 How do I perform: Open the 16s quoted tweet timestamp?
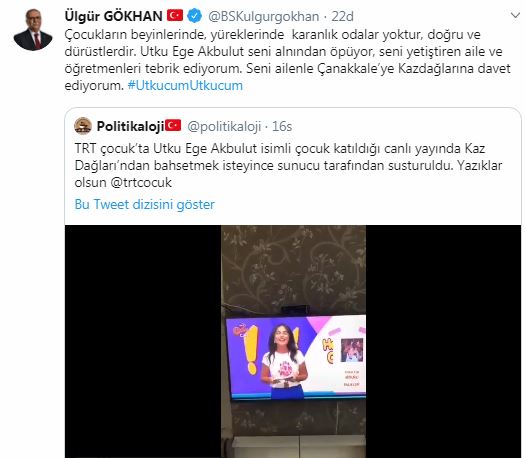(282, 126)
